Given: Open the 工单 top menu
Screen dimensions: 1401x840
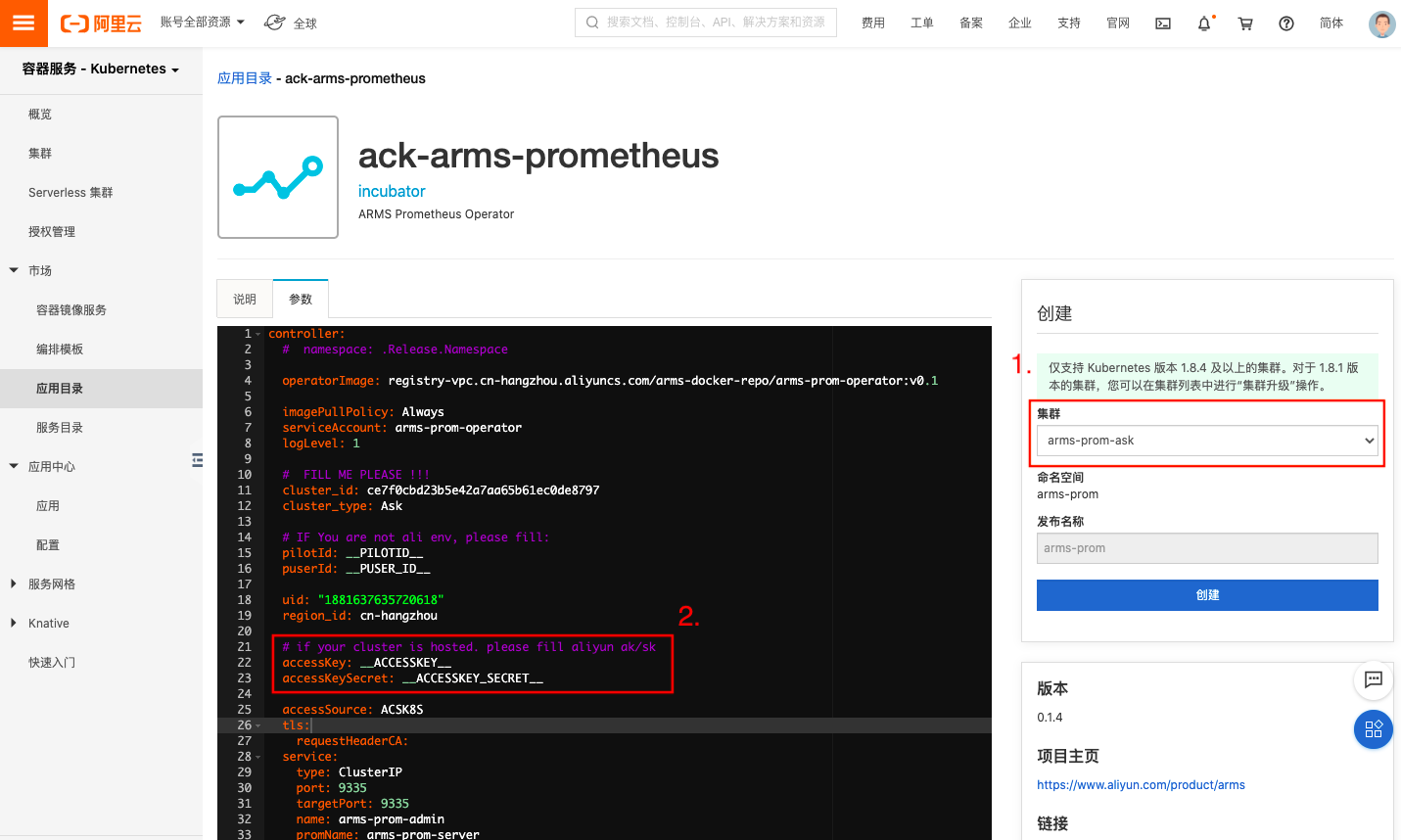Looking at the screenshot, I should (x=922, y=23).
